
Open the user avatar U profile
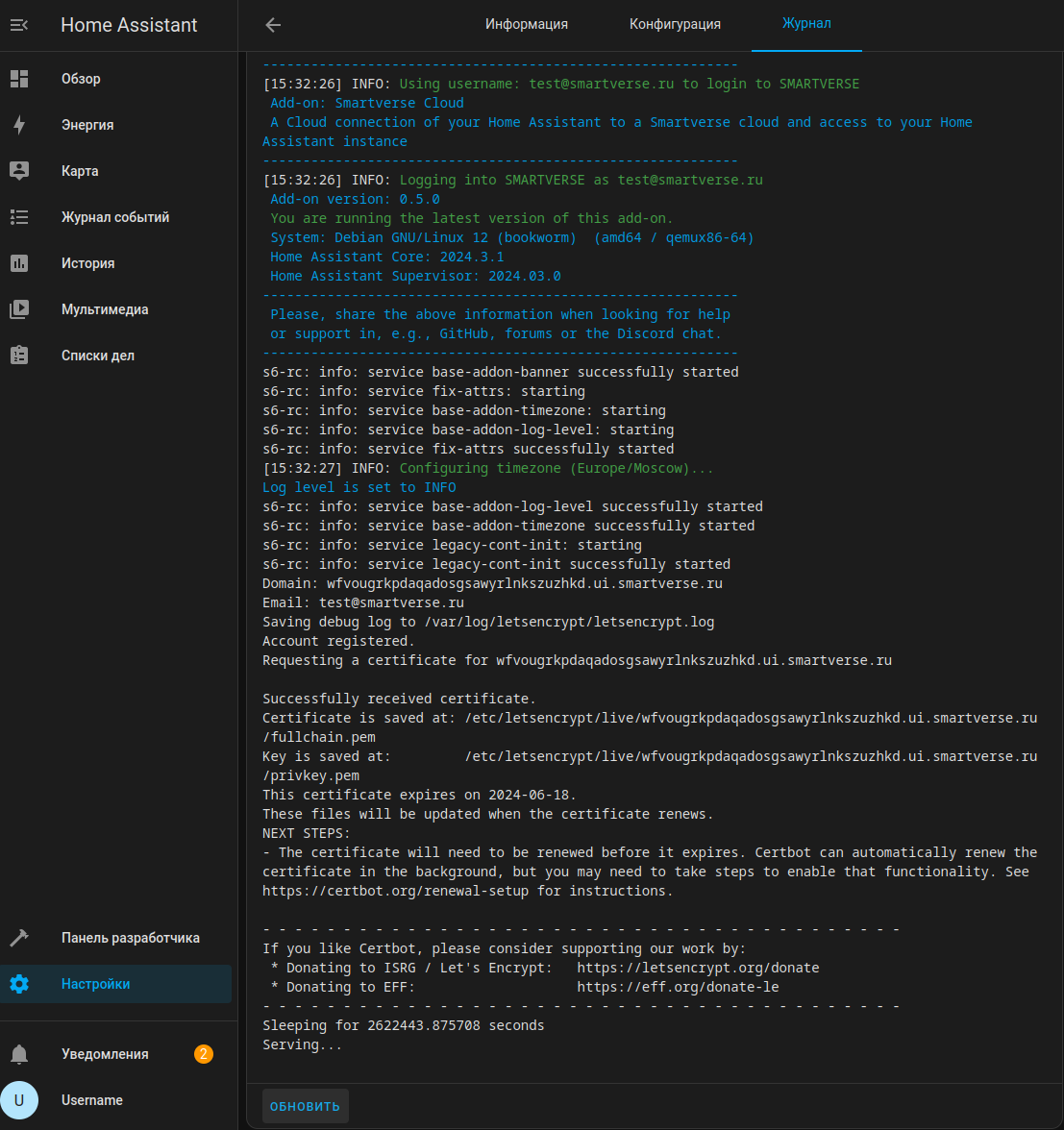click(x=19, y=1100)
